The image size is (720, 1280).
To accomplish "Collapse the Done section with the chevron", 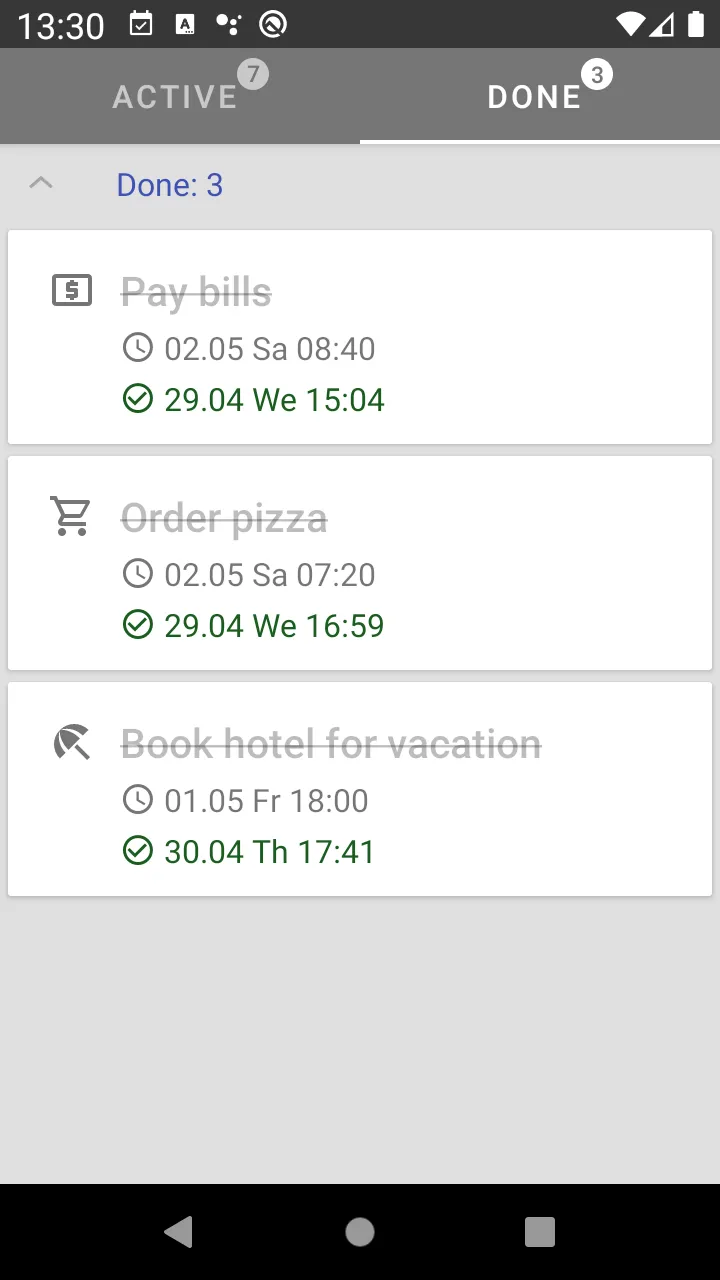I will pos(41,184).
